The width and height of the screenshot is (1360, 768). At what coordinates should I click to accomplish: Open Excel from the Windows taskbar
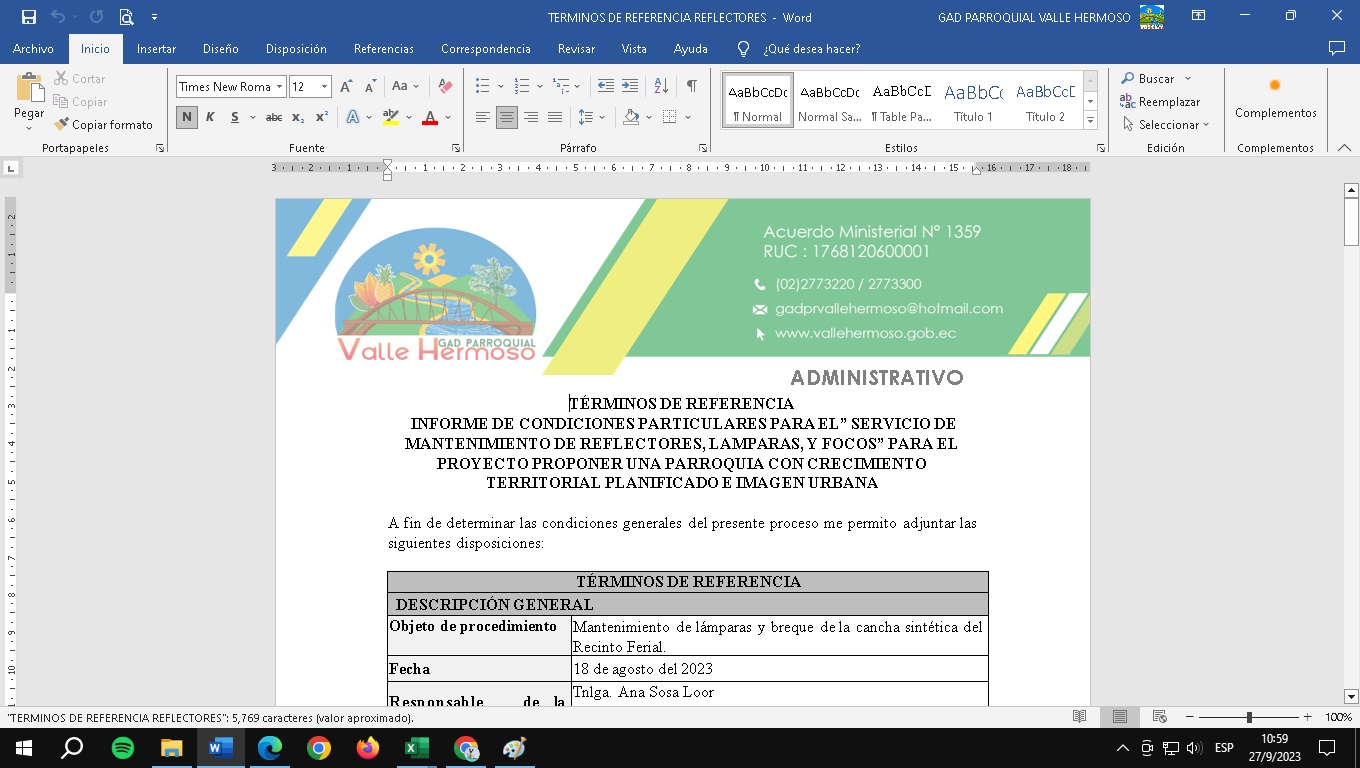tap(416, 748)
